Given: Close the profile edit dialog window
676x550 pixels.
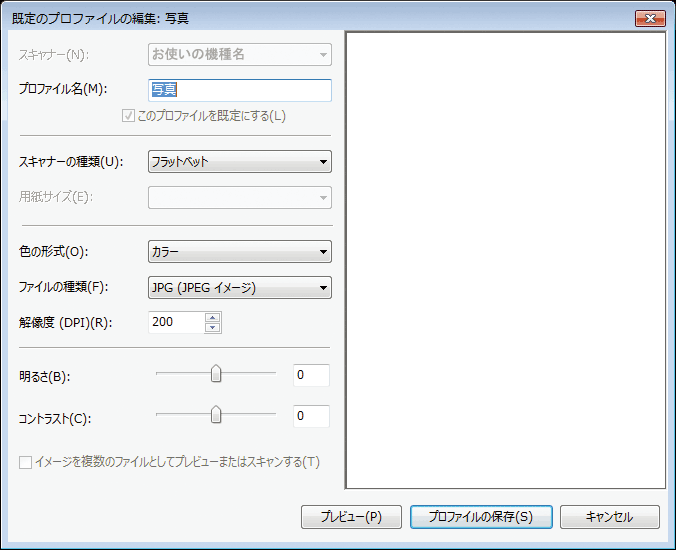Looking at the screenshot, I should coord(651,18).
